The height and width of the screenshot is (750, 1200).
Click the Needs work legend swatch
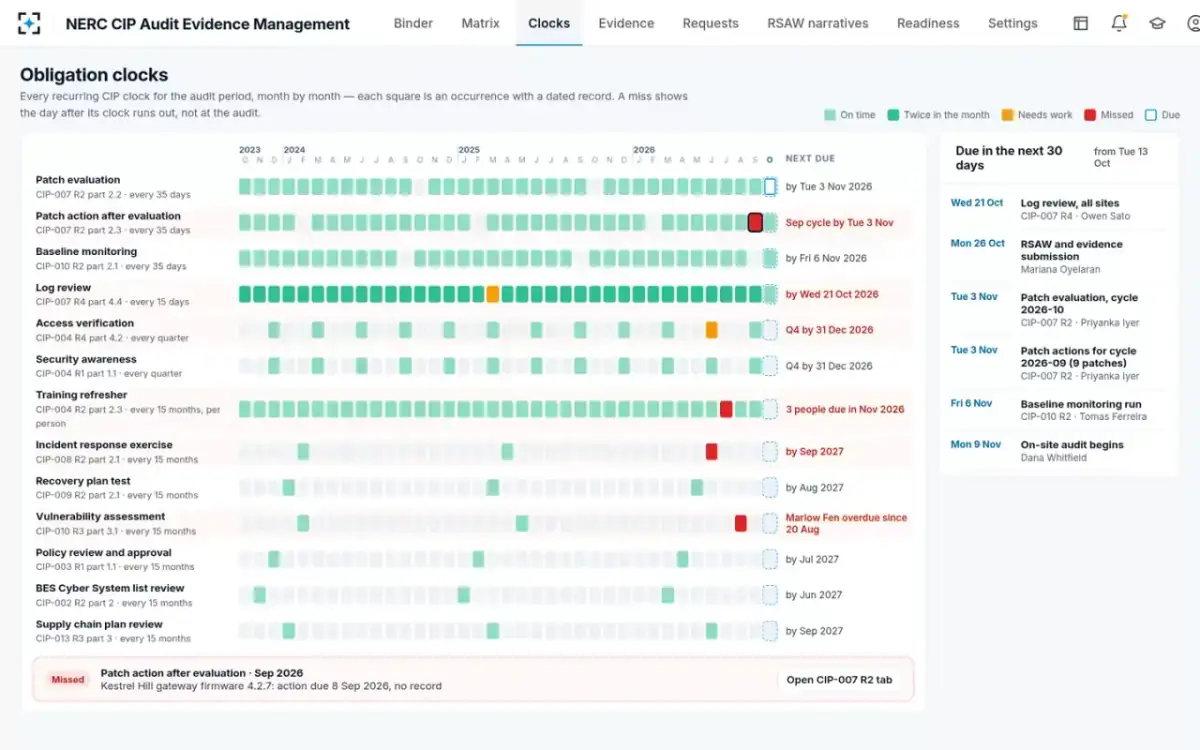(1007, 115)
